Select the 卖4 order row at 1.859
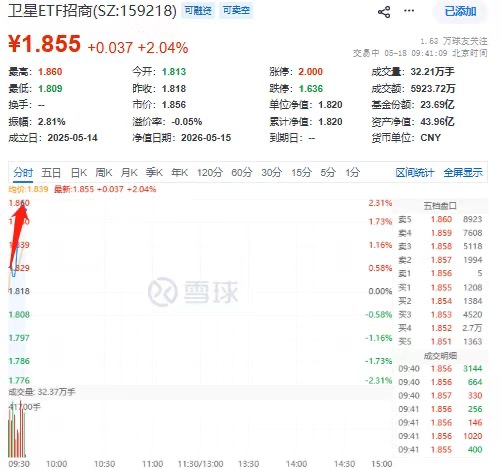Image resolution: width=501 pixels, height=470 pixels. click(440, 233)
